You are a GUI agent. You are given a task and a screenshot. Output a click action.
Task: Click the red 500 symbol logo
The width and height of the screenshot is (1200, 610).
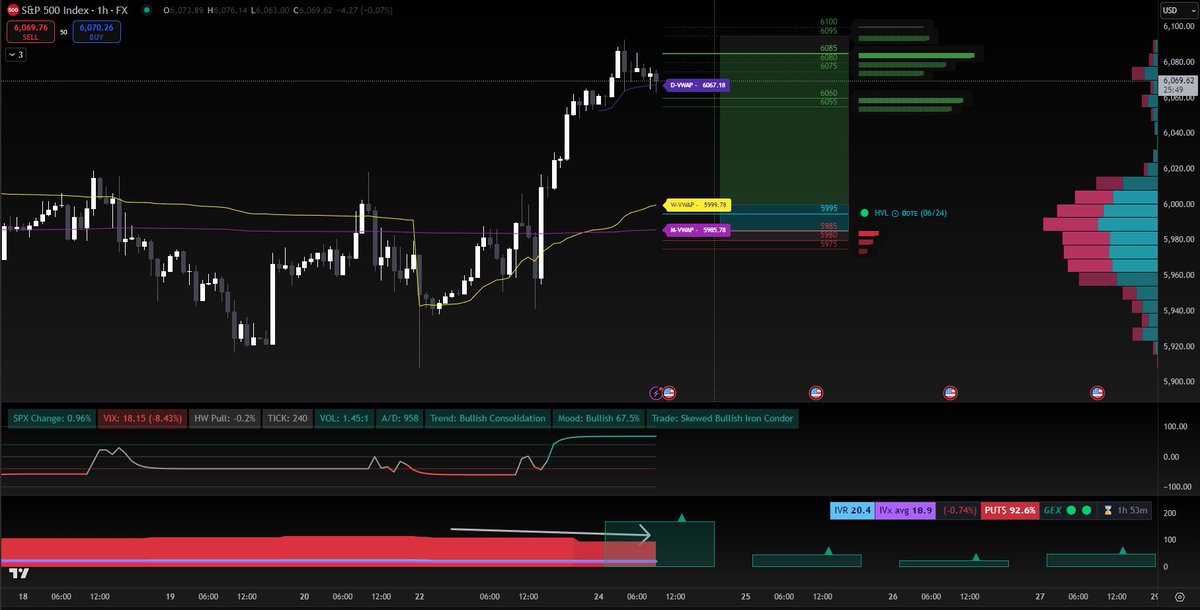coord(13,10)
